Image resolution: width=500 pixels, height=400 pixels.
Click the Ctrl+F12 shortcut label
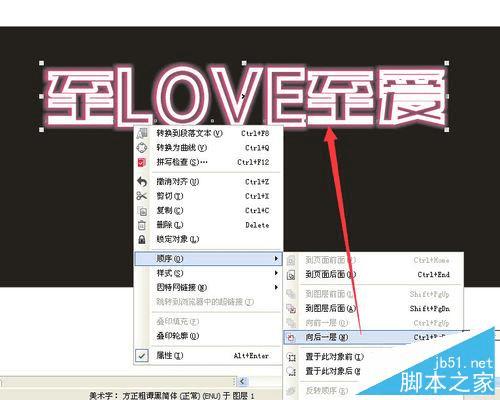253,162
